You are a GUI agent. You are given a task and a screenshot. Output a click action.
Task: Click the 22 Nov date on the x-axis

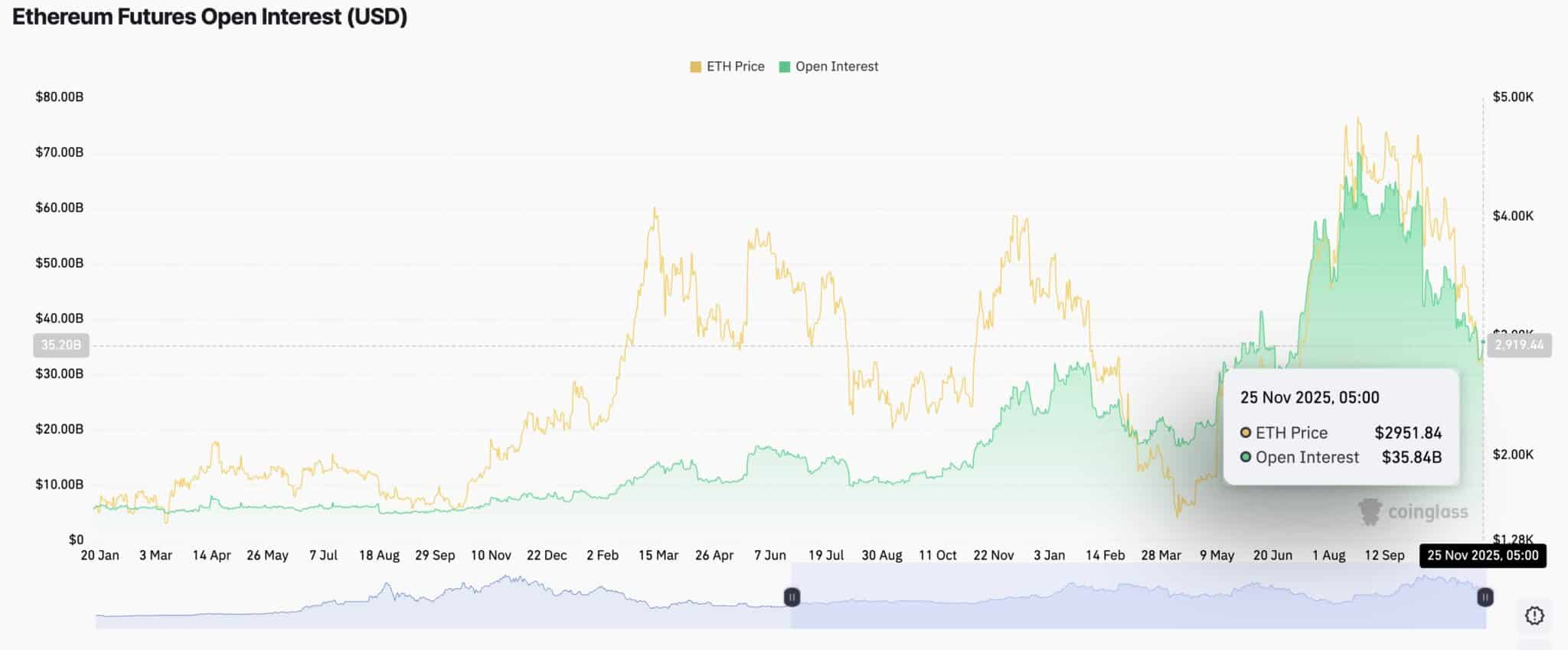tap(993, 556)
